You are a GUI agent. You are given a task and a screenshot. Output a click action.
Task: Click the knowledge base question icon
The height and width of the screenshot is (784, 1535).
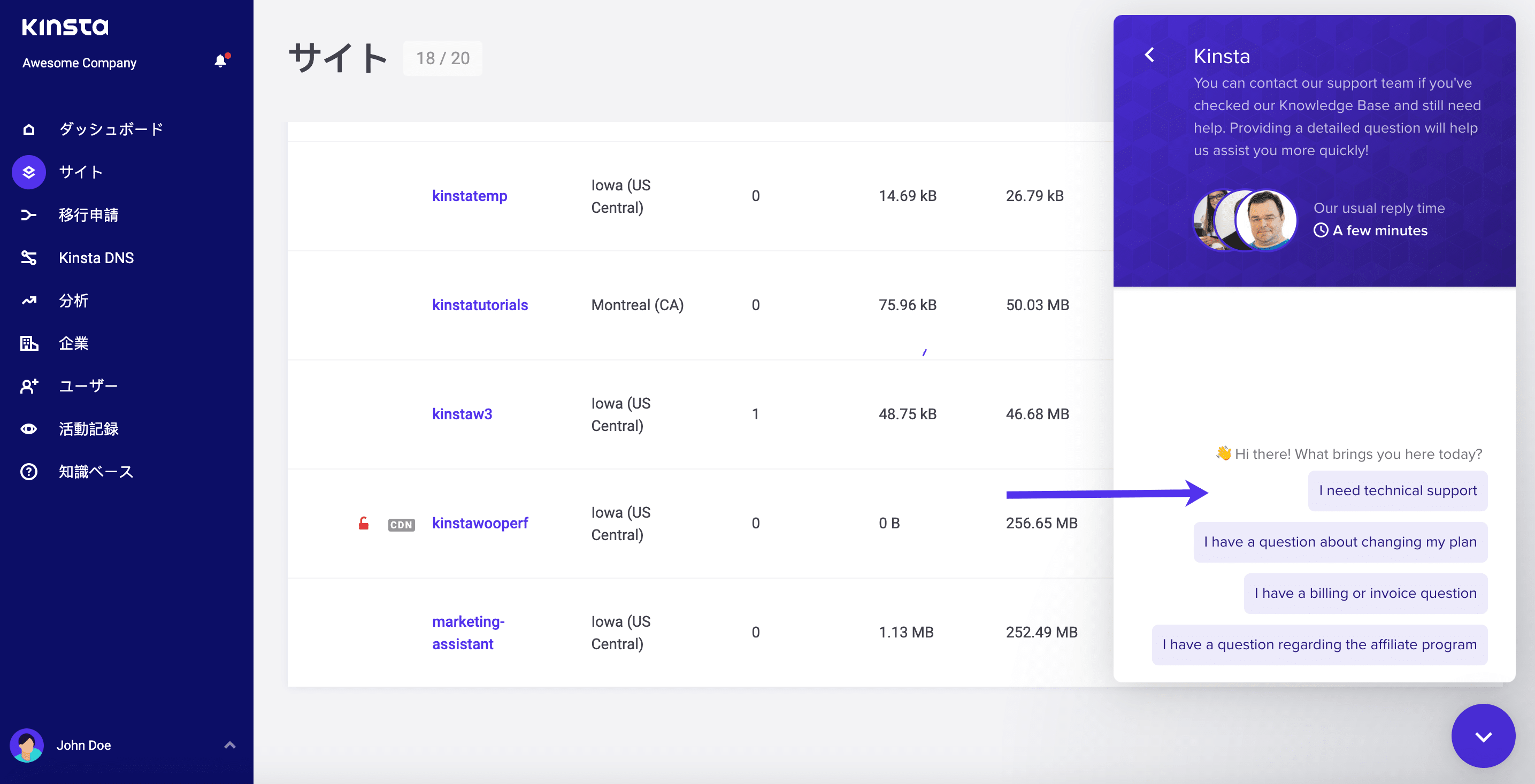pyautogui.click(x=28, y=472)
